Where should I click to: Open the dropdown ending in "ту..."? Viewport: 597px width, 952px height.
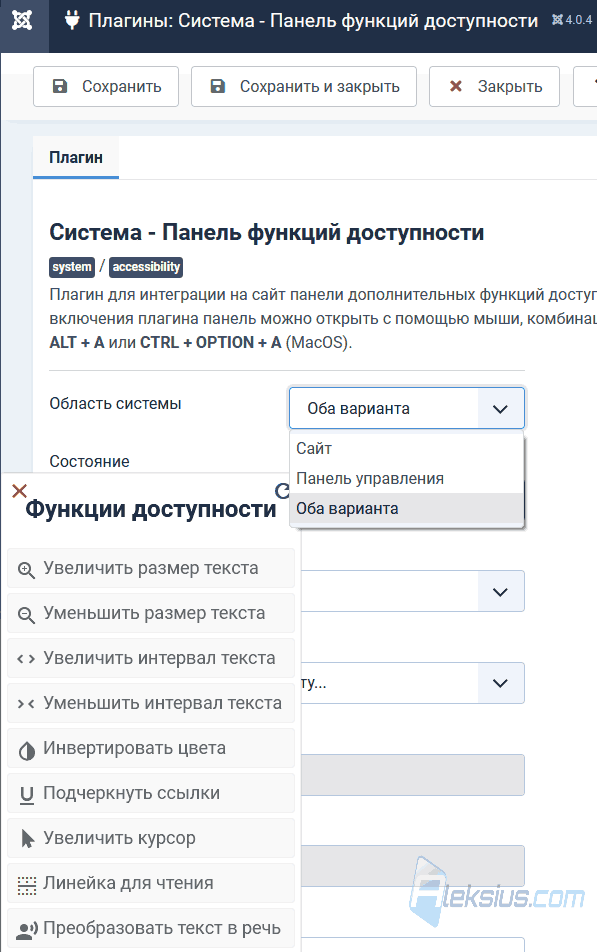pos(413,683)
